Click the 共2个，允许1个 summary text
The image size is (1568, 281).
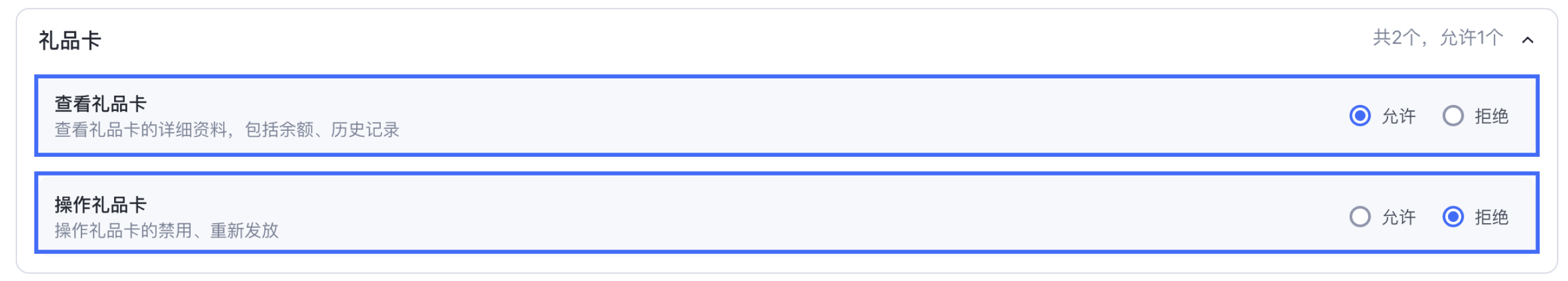(1437, 39)
